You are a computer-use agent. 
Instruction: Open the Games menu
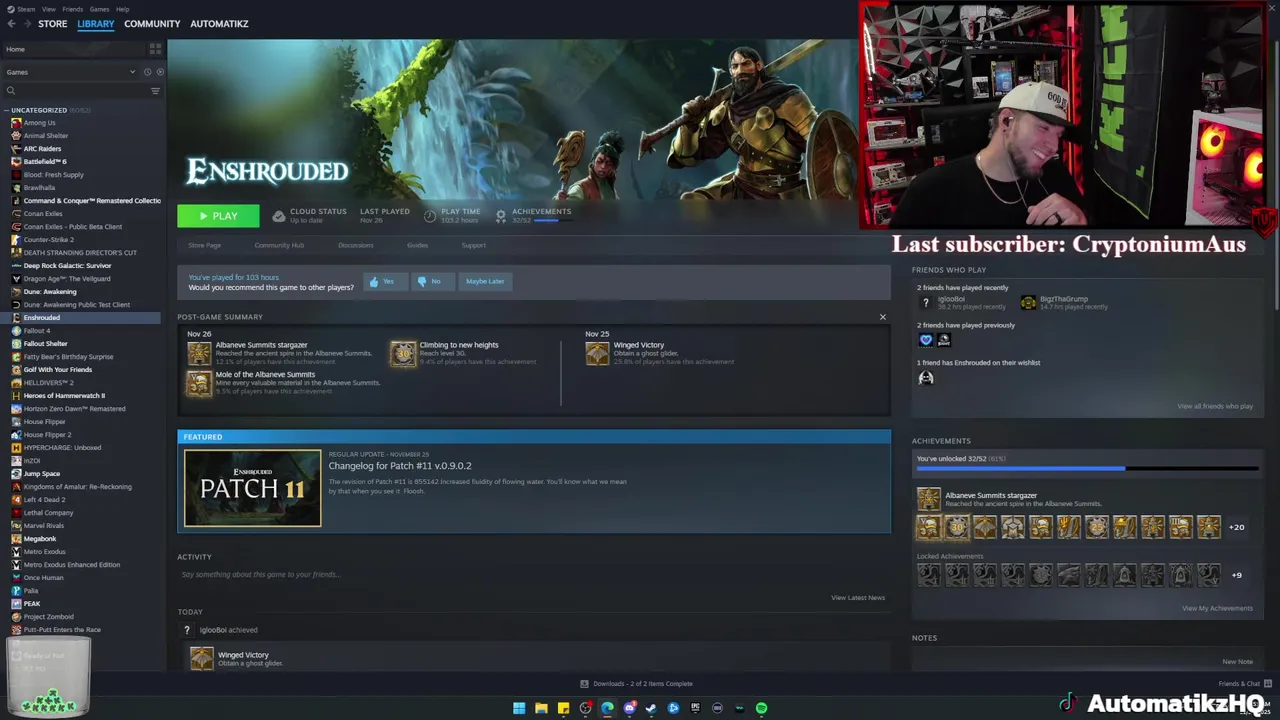point(99,9)
